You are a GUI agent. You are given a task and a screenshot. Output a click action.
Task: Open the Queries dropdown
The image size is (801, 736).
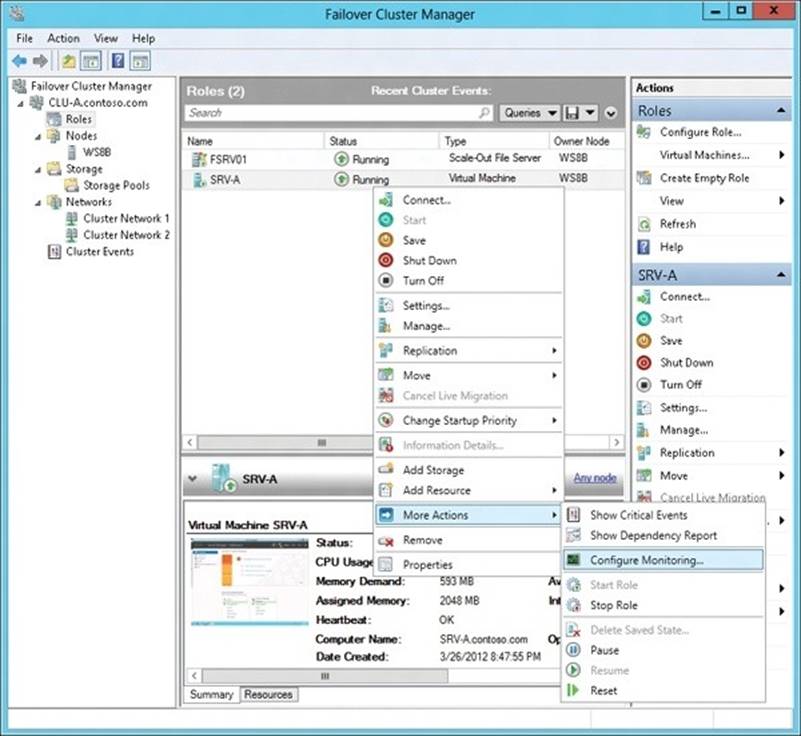pyautogui.click(x=529, y=113)
